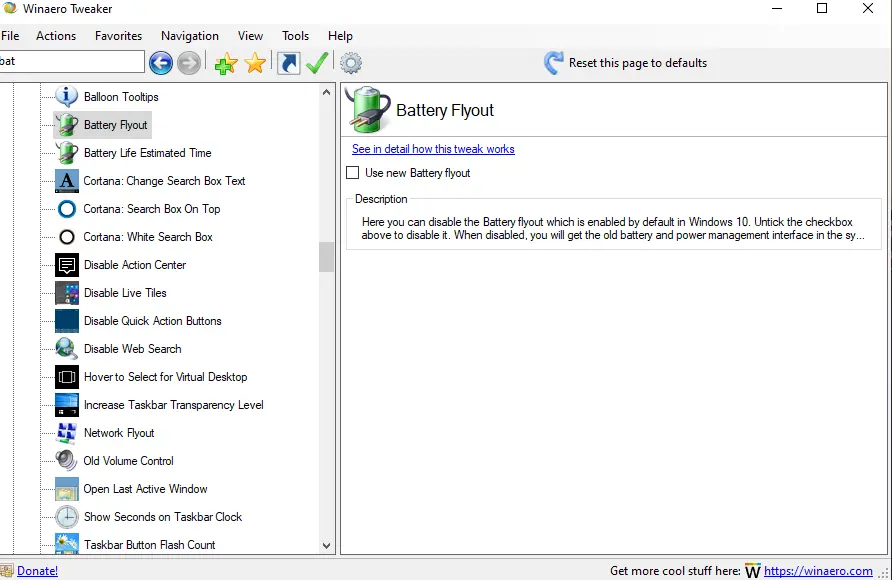The width and height of the screenshot is (892, 580).
Task: Add this page to favorites (green plus star)
Action: click(226, 63)
